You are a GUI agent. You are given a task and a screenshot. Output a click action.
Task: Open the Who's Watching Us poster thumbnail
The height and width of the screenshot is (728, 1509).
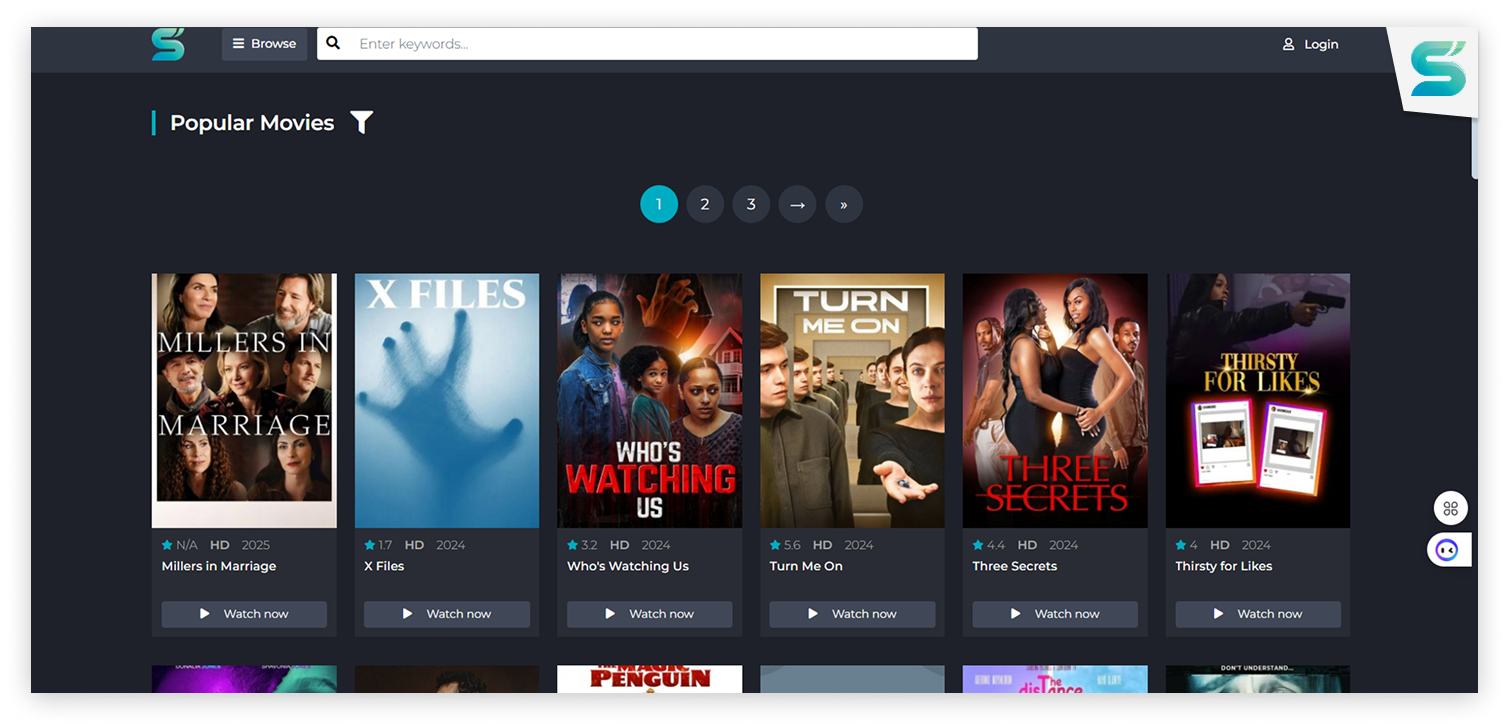tap(649, 400)
